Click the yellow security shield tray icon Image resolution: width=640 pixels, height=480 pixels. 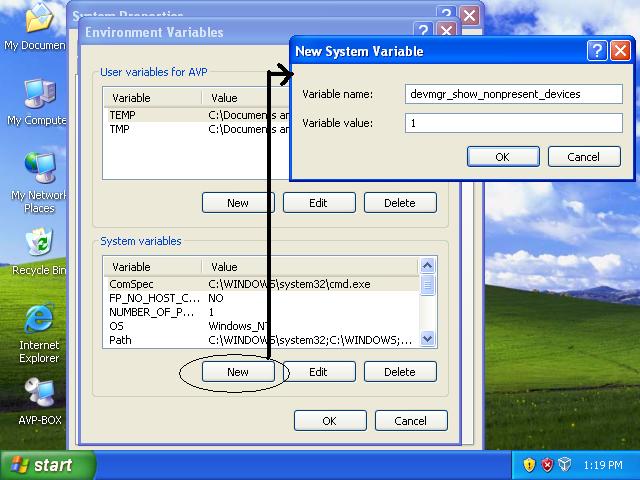(529, 464)
